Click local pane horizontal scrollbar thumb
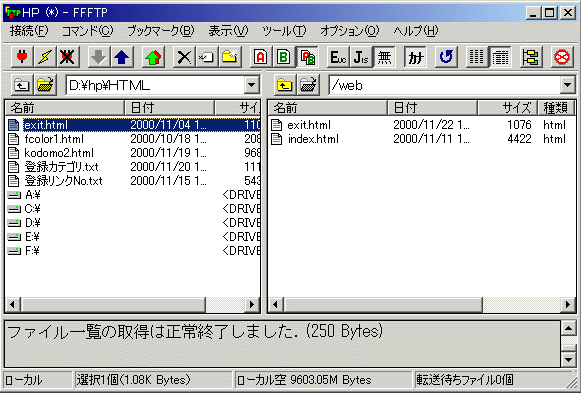Viewport: 581px width, 393px height. [113, 304]
